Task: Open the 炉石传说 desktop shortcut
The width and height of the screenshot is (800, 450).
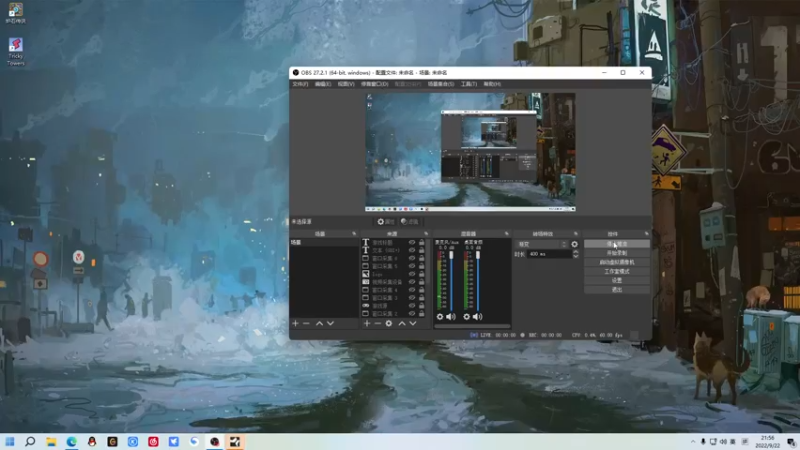Action: pyautogui.click(x=16, y=13)
